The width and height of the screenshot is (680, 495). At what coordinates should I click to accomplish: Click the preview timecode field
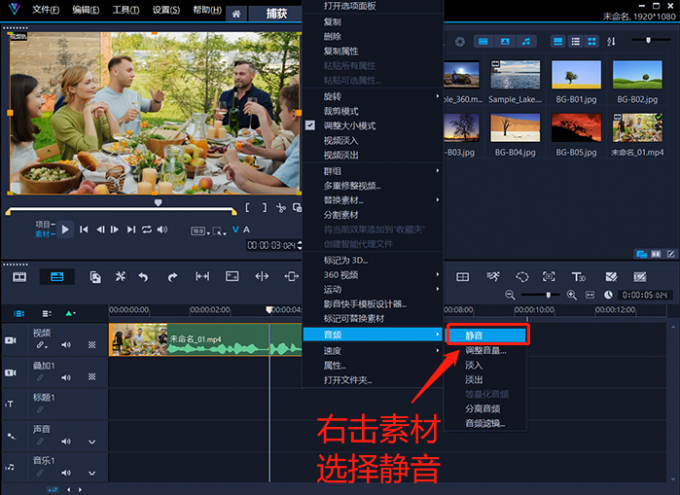click(272, 245)
